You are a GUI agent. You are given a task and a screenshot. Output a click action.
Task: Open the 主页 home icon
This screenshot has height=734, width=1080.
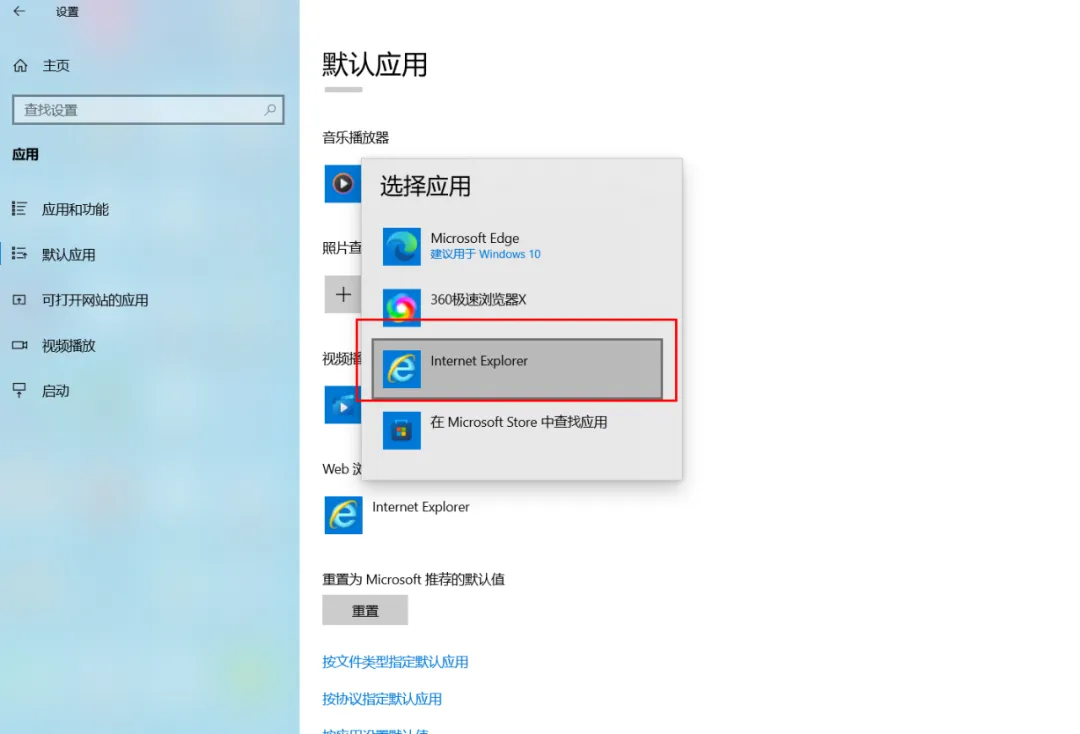pos(21,65)
